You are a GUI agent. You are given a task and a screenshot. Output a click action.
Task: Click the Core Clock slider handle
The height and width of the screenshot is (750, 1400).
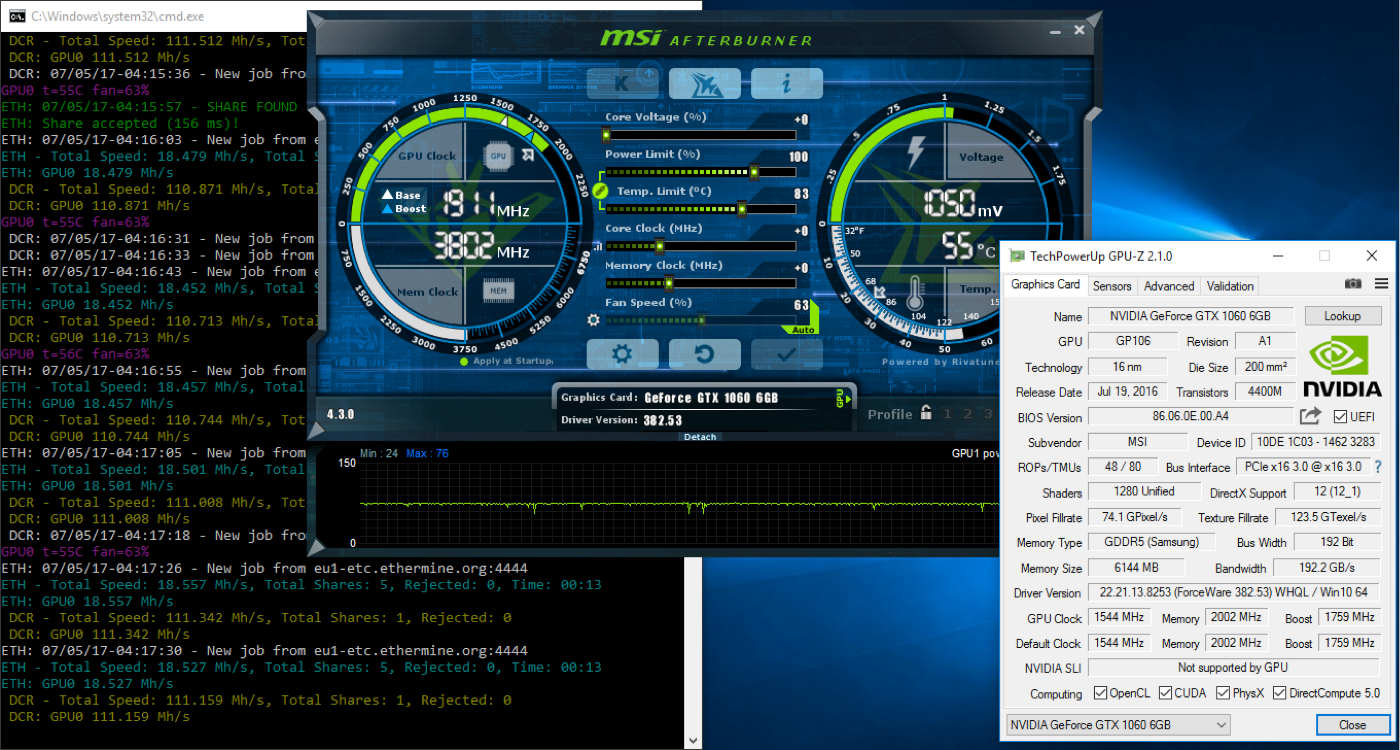[x=659, y=246]
